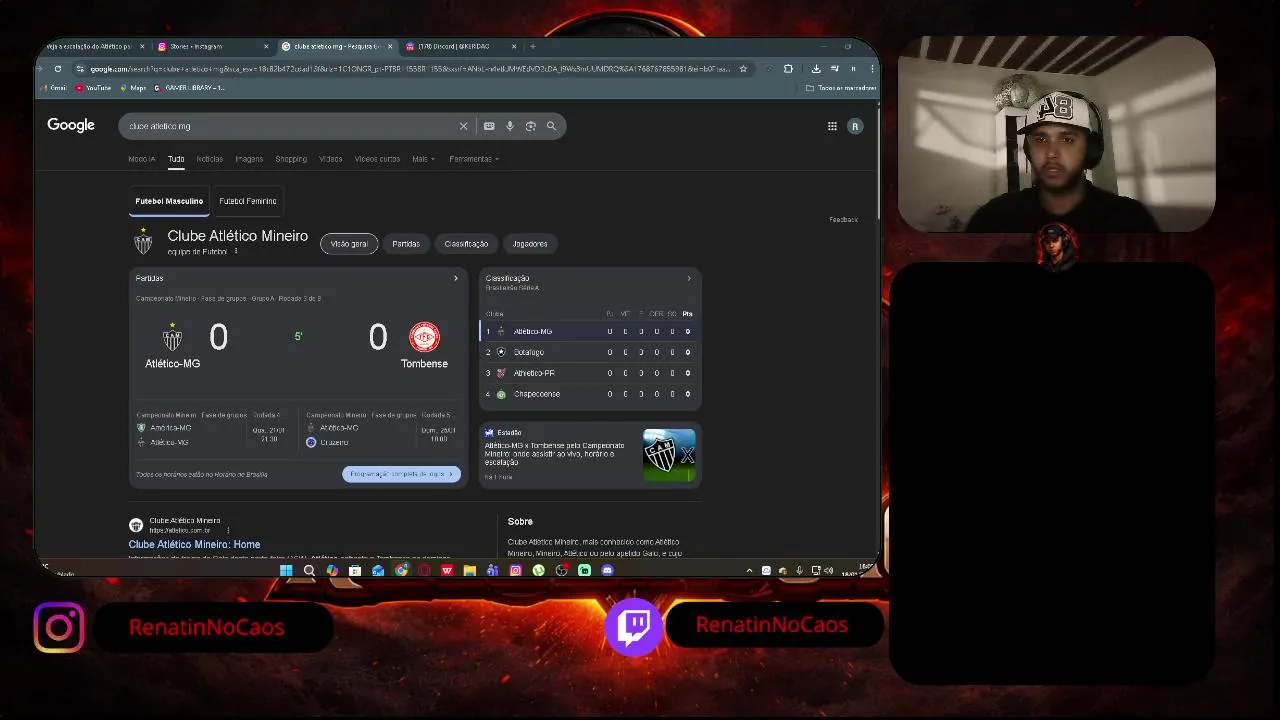Open Discord from the taskbar
Viewport: 1280px width, 720px height.
(607, 570)
